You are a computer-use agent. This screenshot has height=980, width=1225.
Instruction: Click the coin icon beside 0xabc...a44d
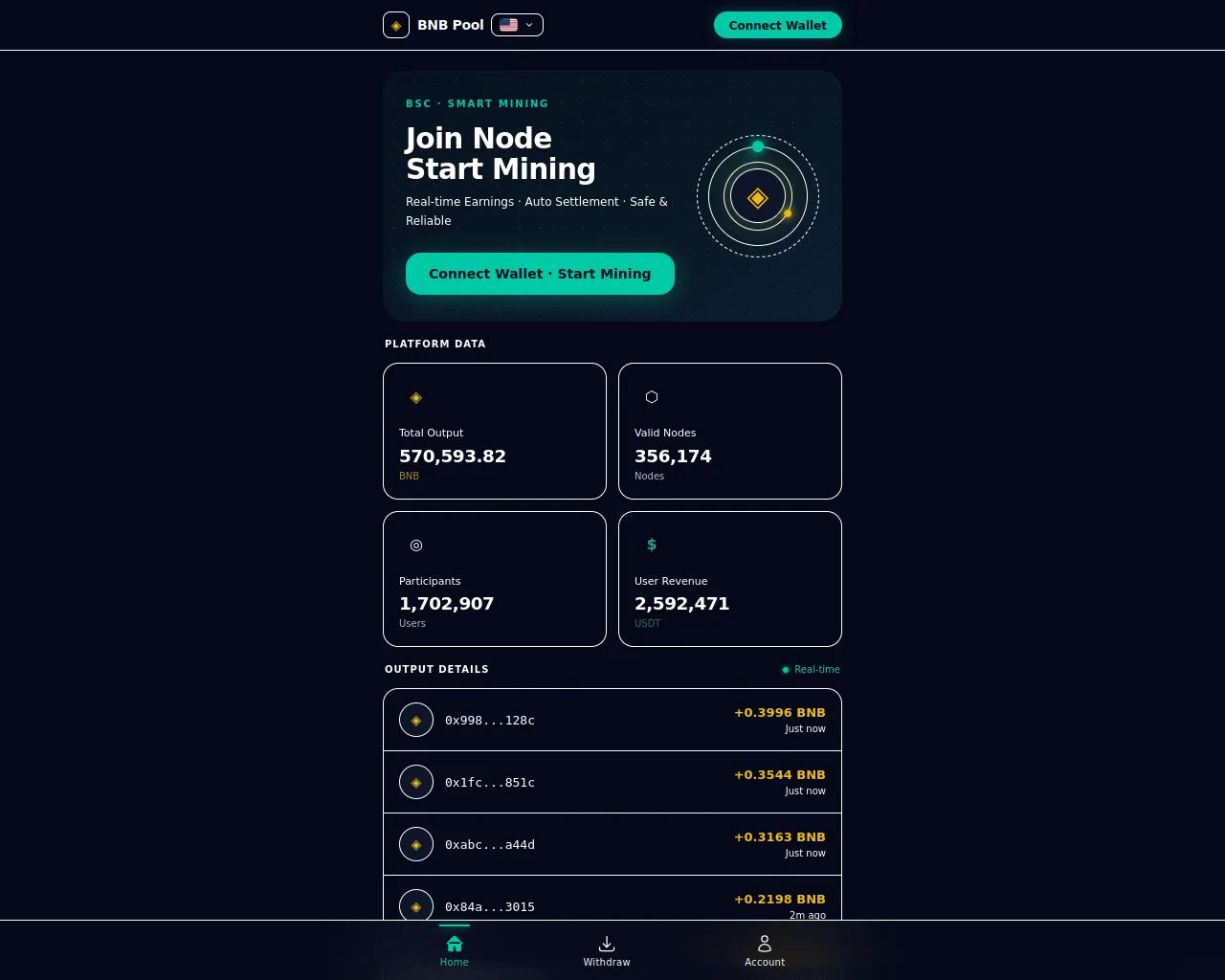click(x=416, y=844)
